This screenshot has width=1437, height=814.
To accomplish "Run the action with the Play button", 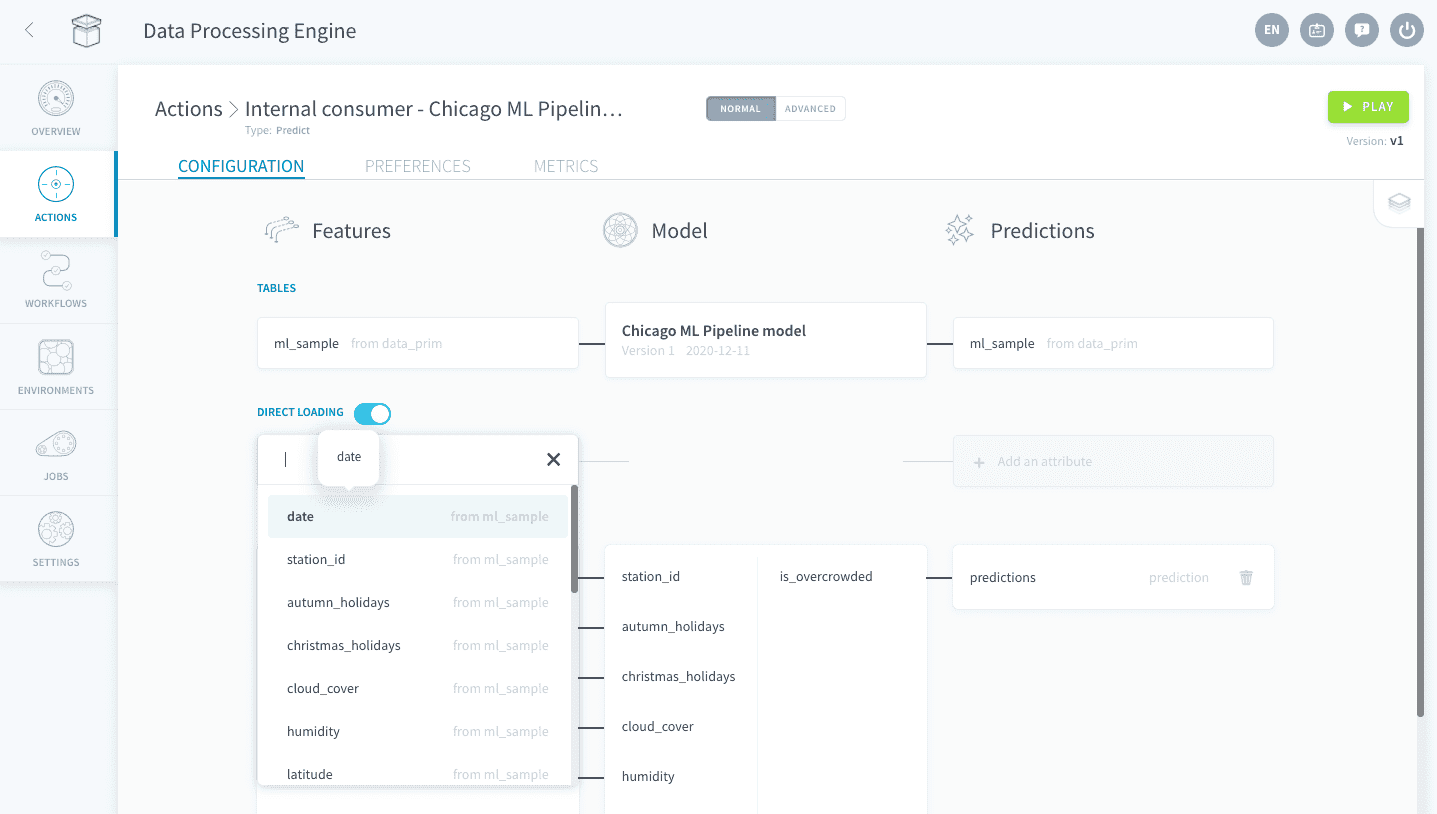I will click(x=1368, y=107).
